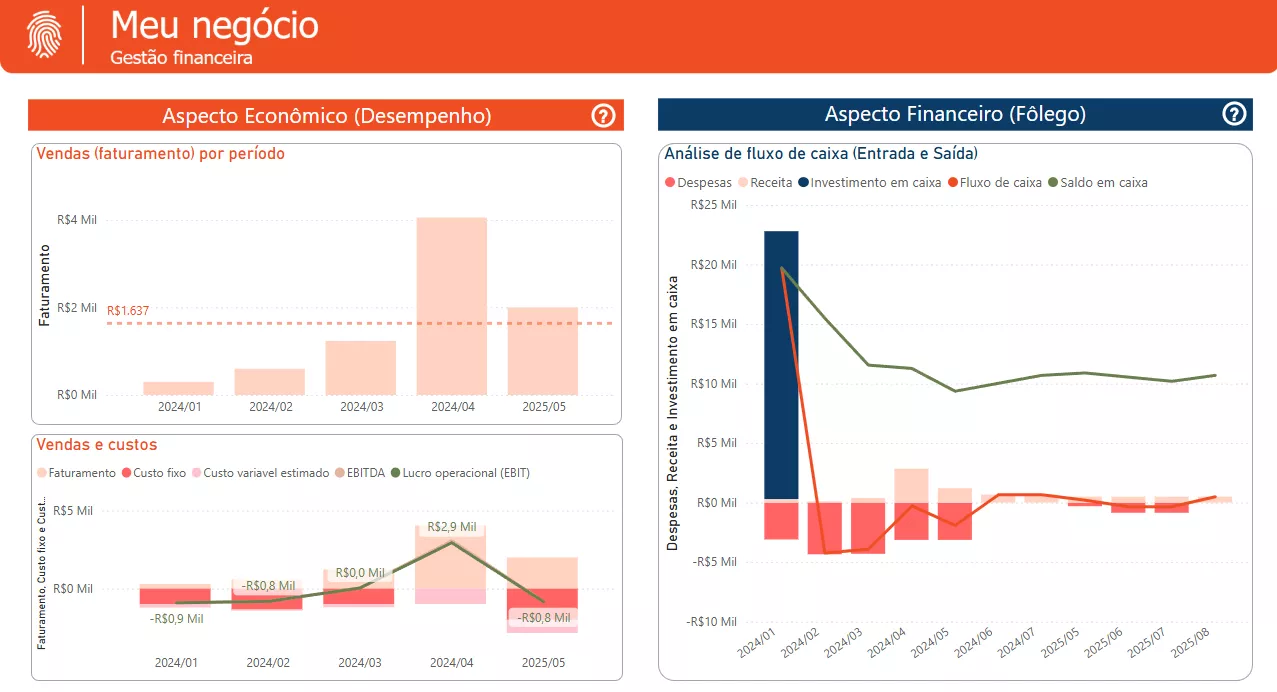Toggle Receita legend item

pyautogui.click(x=765, y=183)
